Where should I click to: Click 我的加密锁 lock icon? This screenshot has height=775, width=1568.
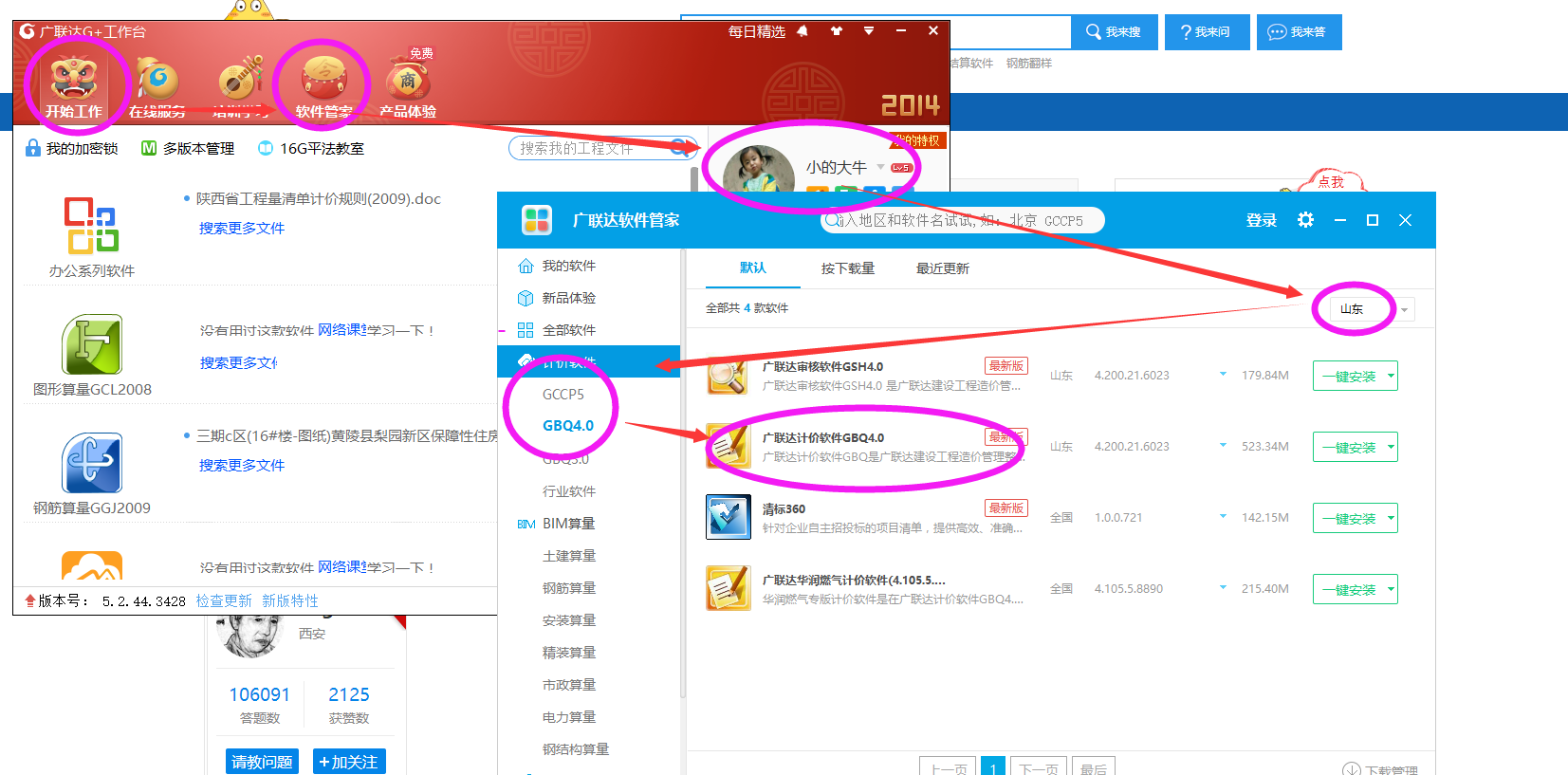click(33, 148)
